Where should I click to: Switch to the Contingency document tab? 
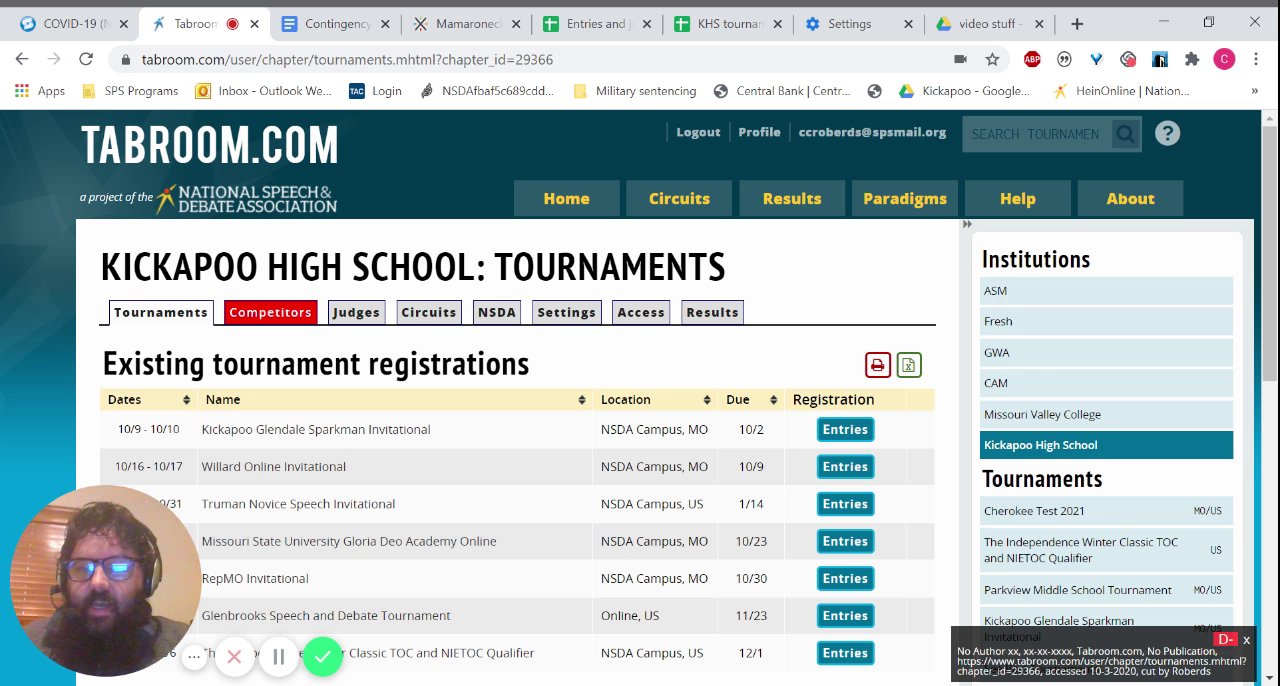point(337,24)
